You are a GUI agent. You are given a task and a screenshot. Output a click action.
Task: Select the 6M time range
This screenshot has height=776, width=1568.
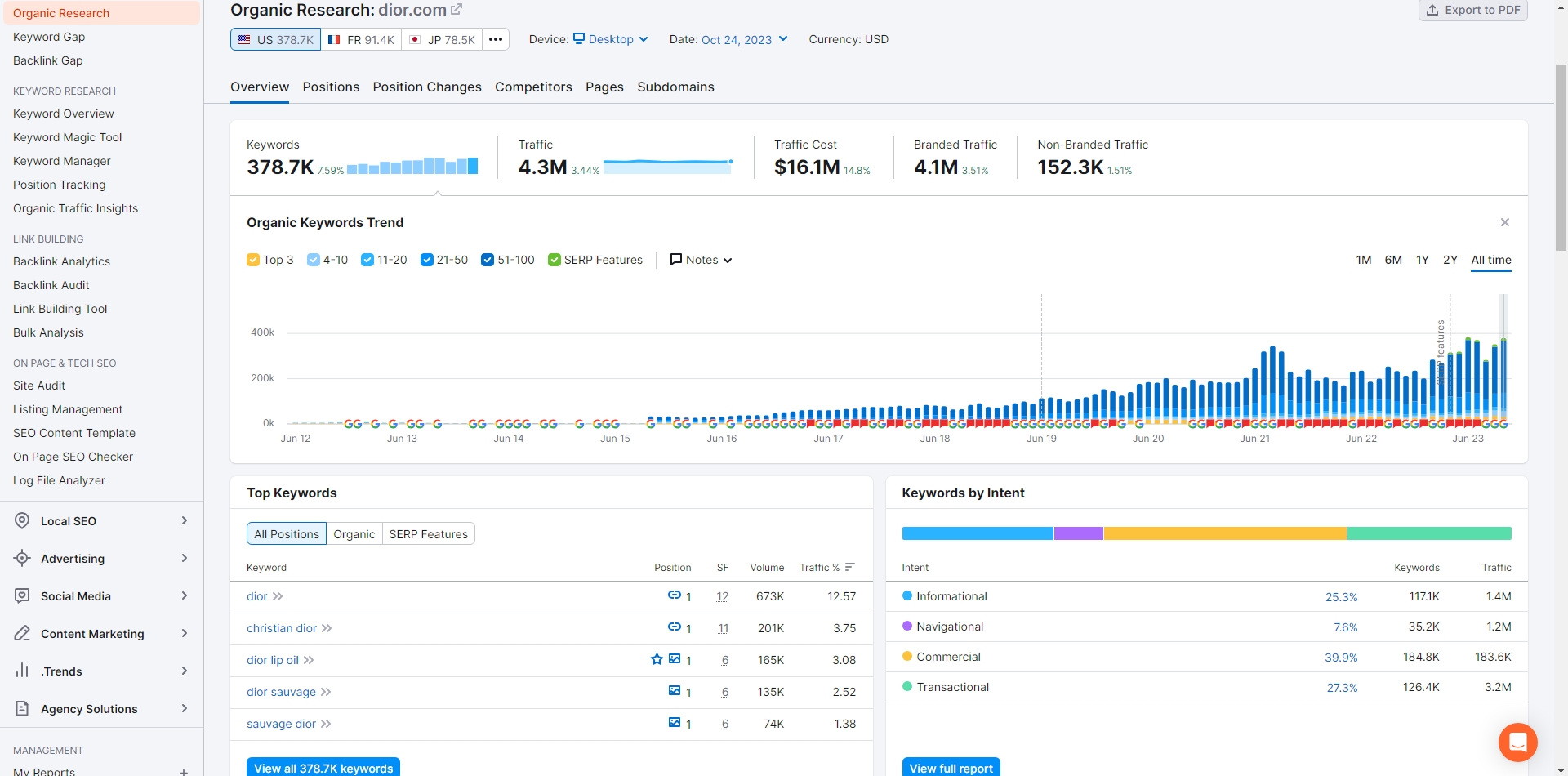coord(1393,260)
